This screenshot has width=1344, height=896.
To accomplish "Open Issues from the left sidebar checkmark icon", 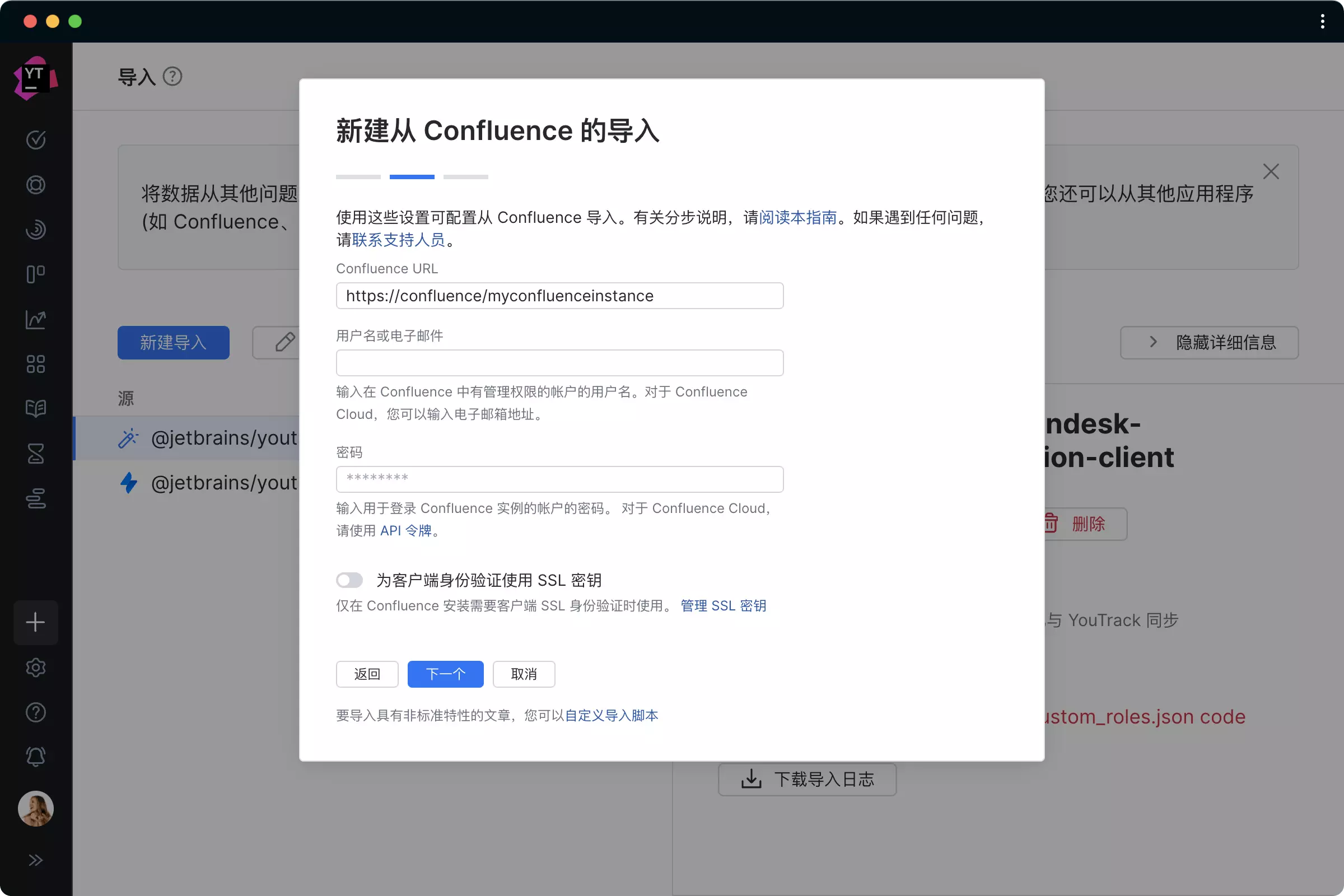I will coord(35,140).
